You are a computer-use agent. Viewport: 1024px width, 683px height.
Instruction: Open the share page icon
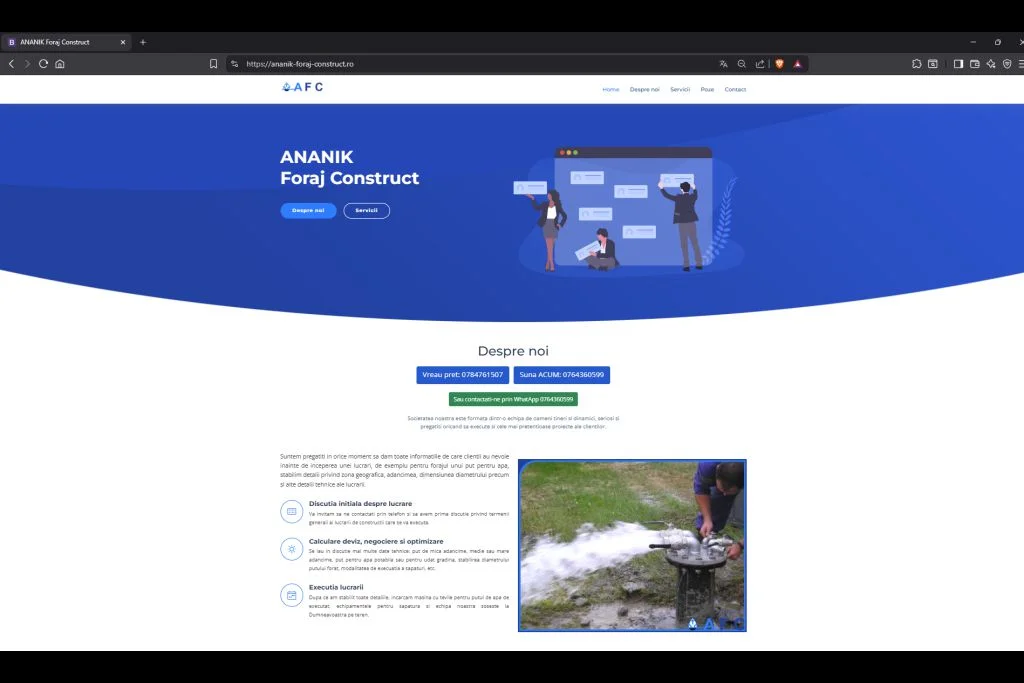click(760, 64)
